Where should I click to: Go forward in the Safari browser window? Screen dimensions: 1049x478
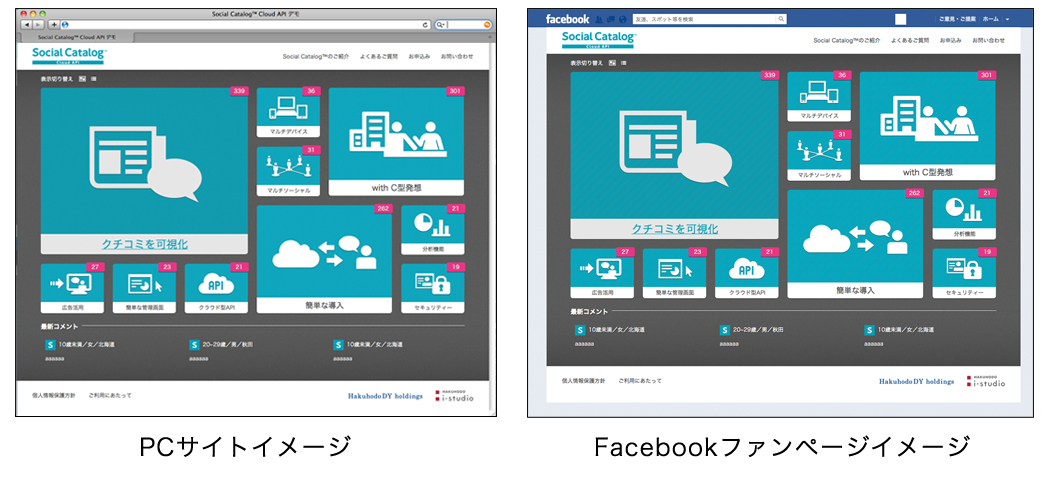(37, 24)
